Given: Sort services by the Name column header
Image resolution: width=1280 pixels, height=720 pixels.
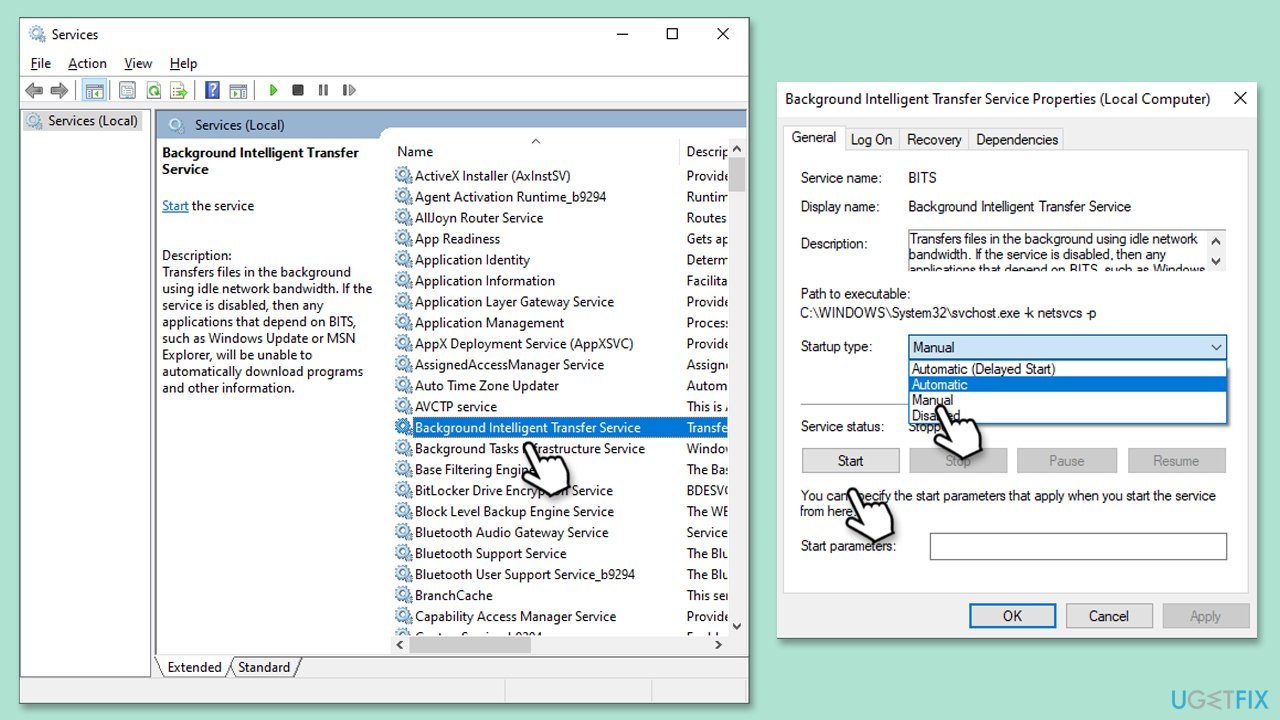Looking at the screenshot, I should [535, 151].
